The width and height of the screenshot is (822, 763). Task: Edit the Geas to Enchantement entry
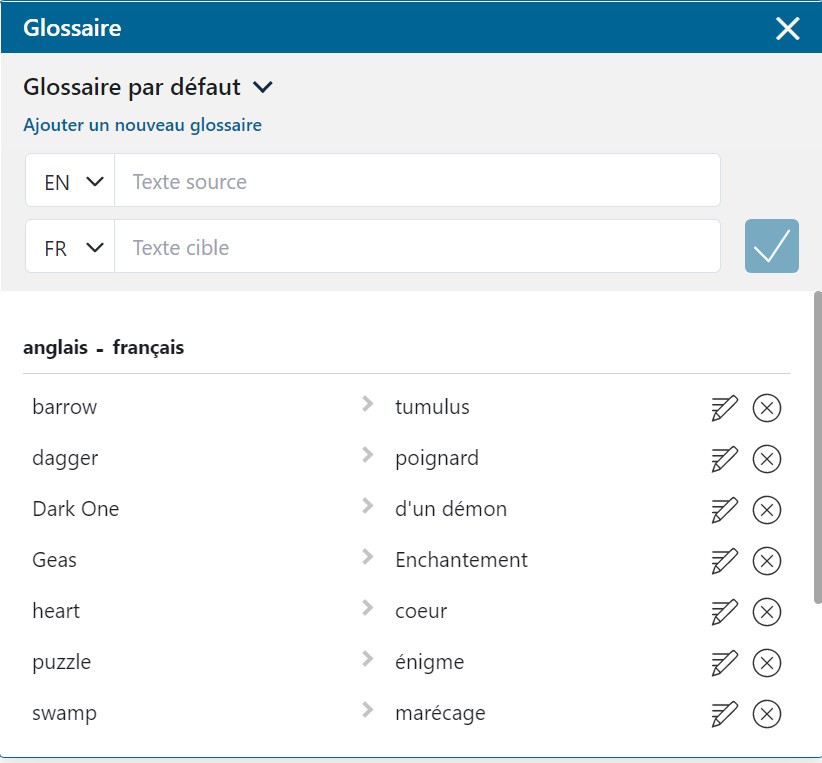pos(724,561)
